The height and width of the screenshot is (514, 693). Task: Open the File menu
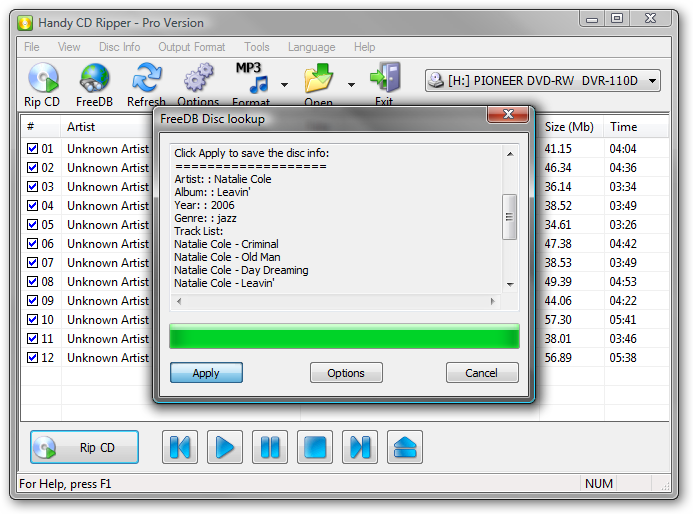click(32, 47)
